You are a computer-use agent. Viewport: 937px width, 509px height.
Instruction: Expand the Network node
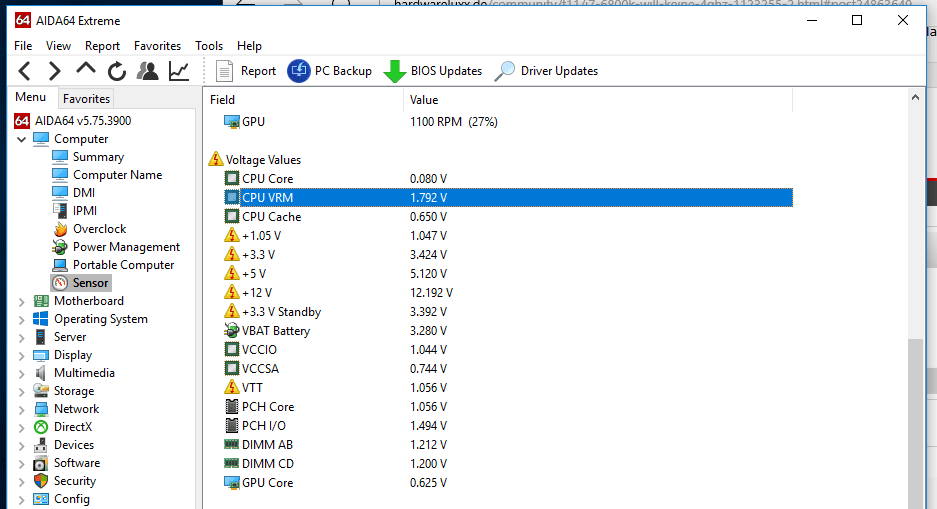pyautogui.click(x=22, y=410)
